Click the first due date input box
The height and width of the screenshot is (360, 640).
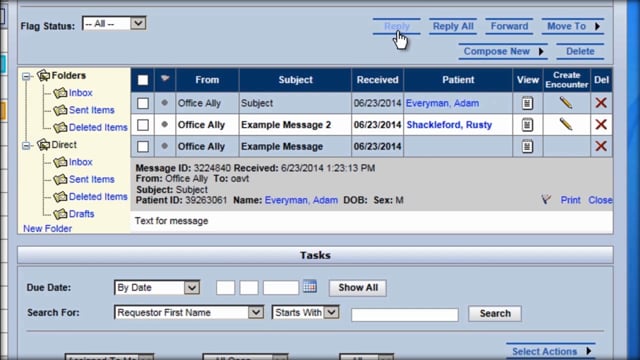tap(225, 287)
